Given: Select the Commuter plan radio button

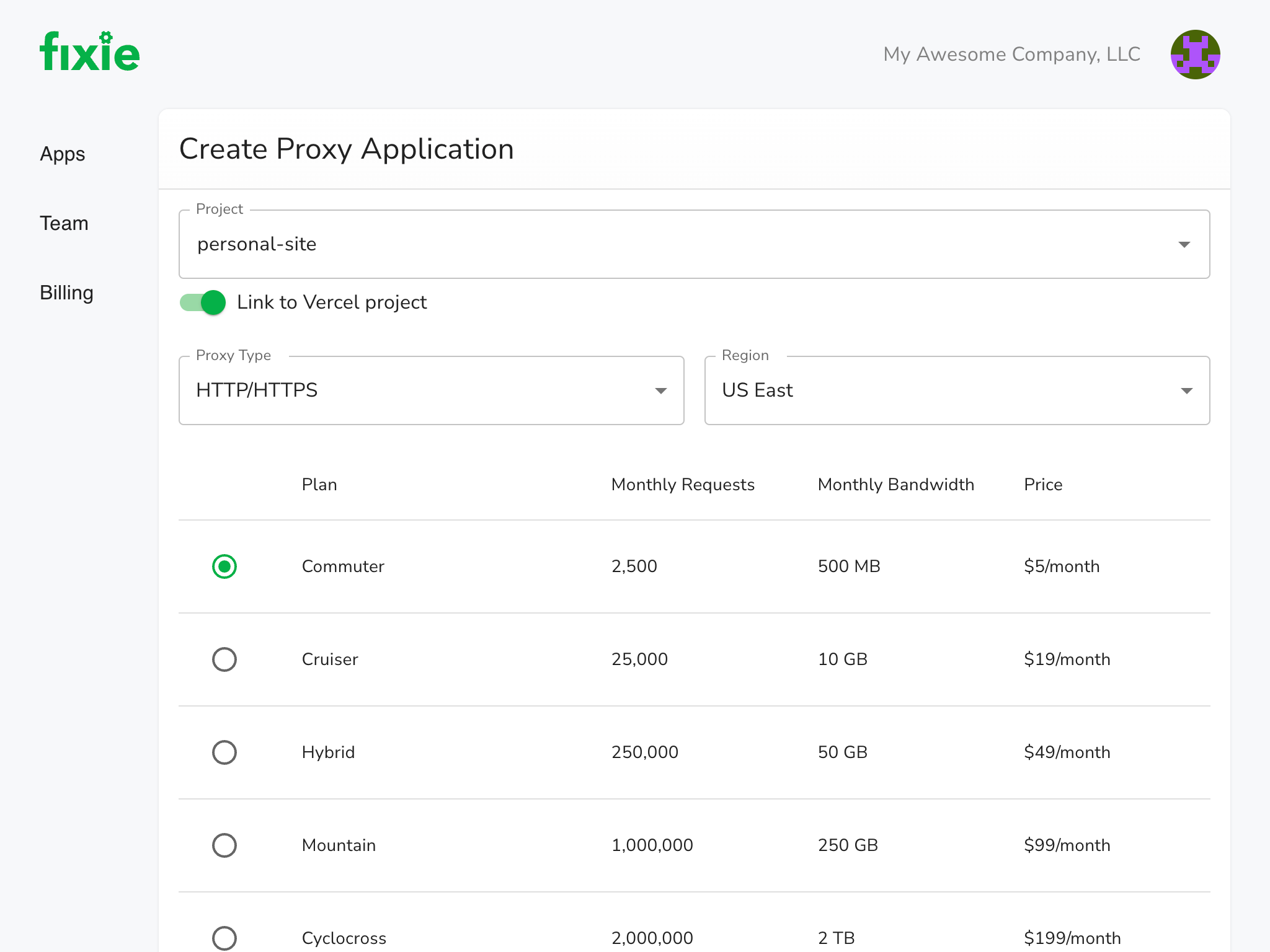Looking at the screenshot, I should point(224,566).
